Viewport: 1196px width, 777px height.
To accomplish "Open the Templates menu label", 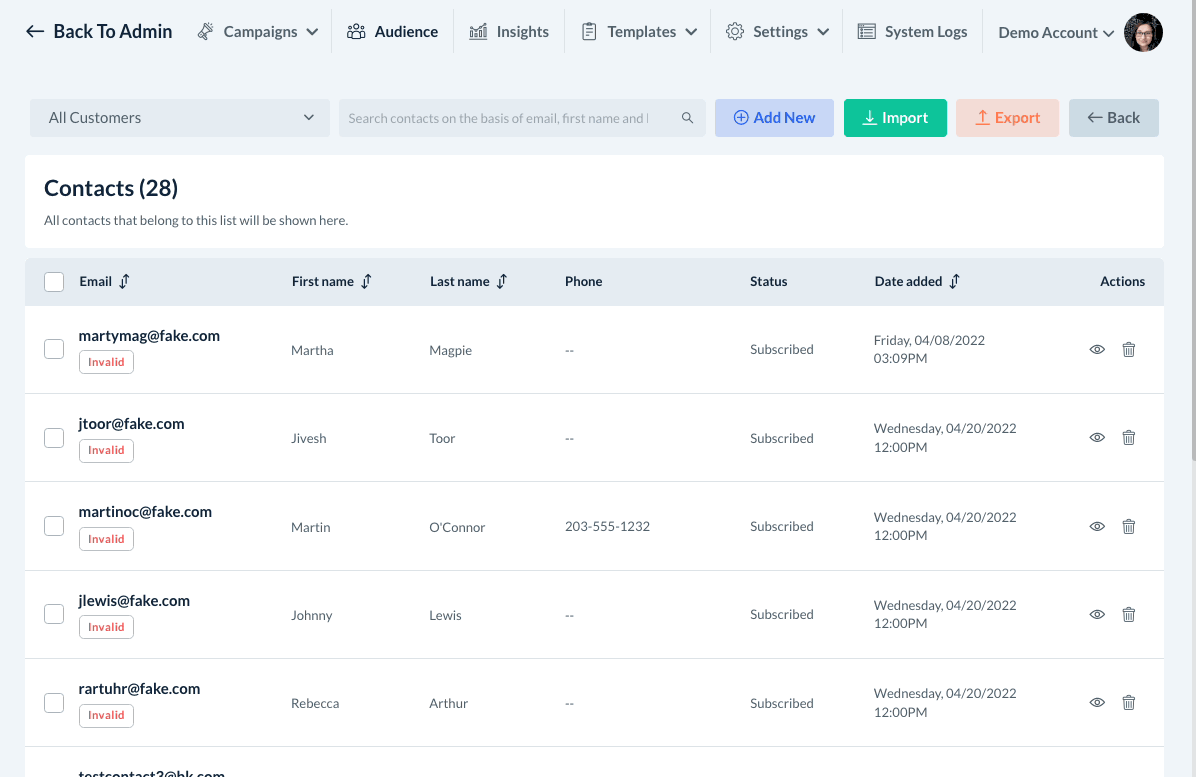I will 641,31.
